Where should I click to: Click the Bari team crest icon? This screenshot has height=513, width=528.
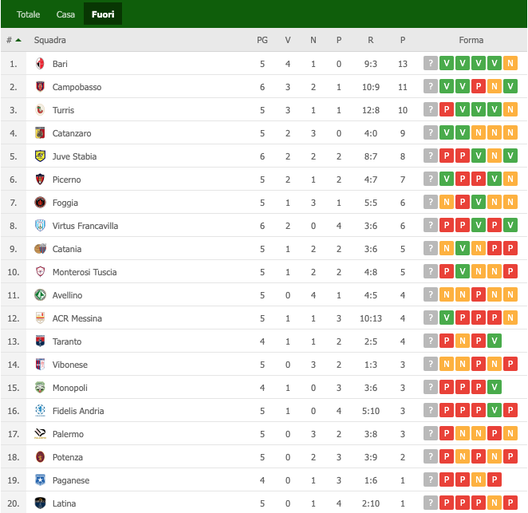[40, 64]
